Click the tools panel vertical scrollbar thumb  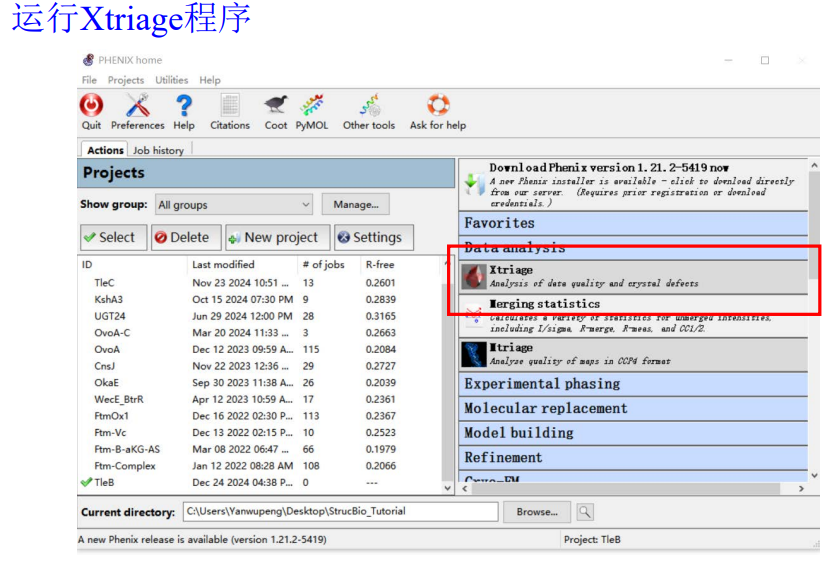coord(814,225)
